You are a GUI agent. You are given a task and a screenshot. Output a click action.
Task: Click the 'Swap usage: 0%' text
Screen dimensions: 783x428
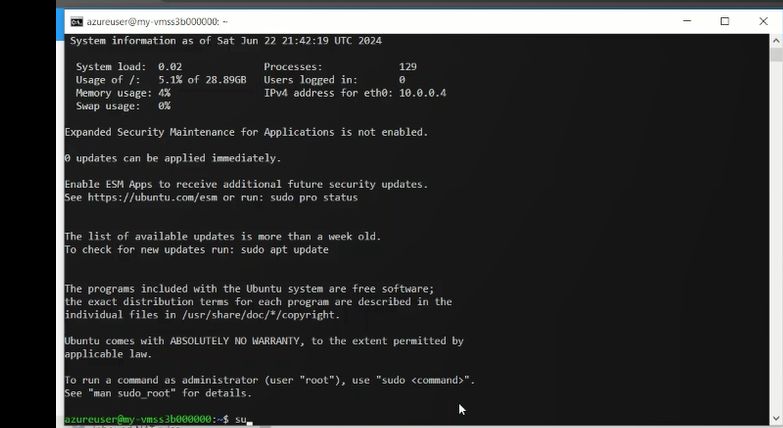pos(123,106)
